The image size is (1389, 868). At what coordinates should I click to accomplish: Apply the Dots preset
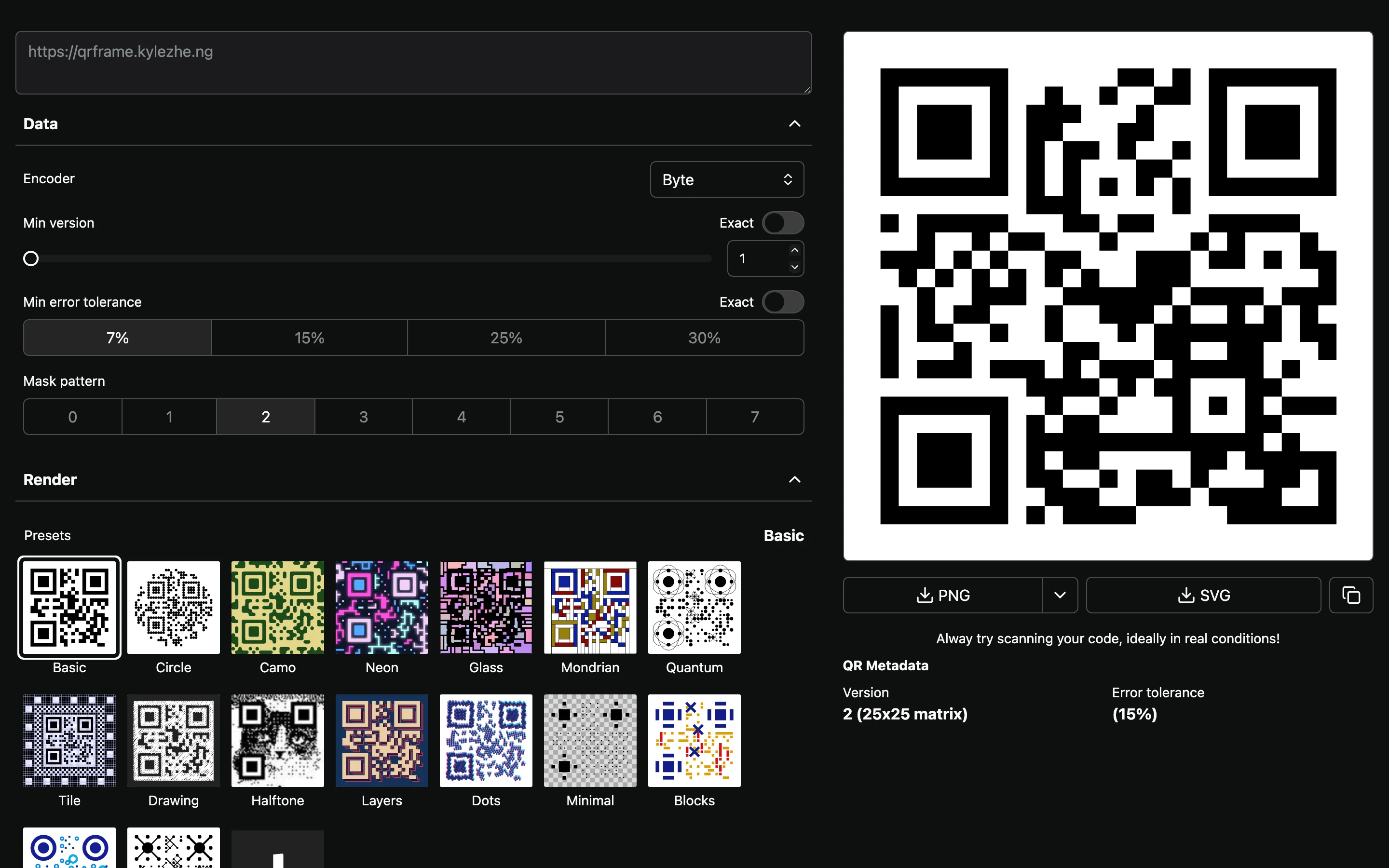(x=486, y=741)
